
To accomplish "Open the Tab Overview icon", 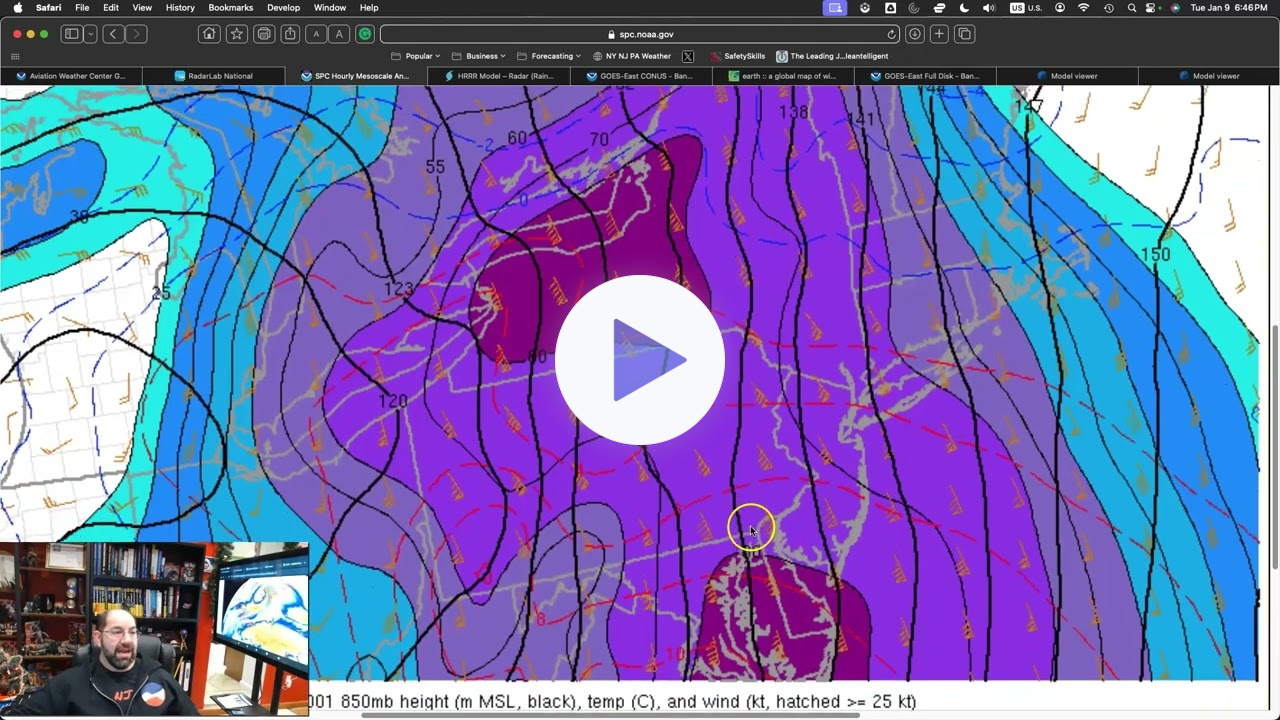I will [963, 34].
